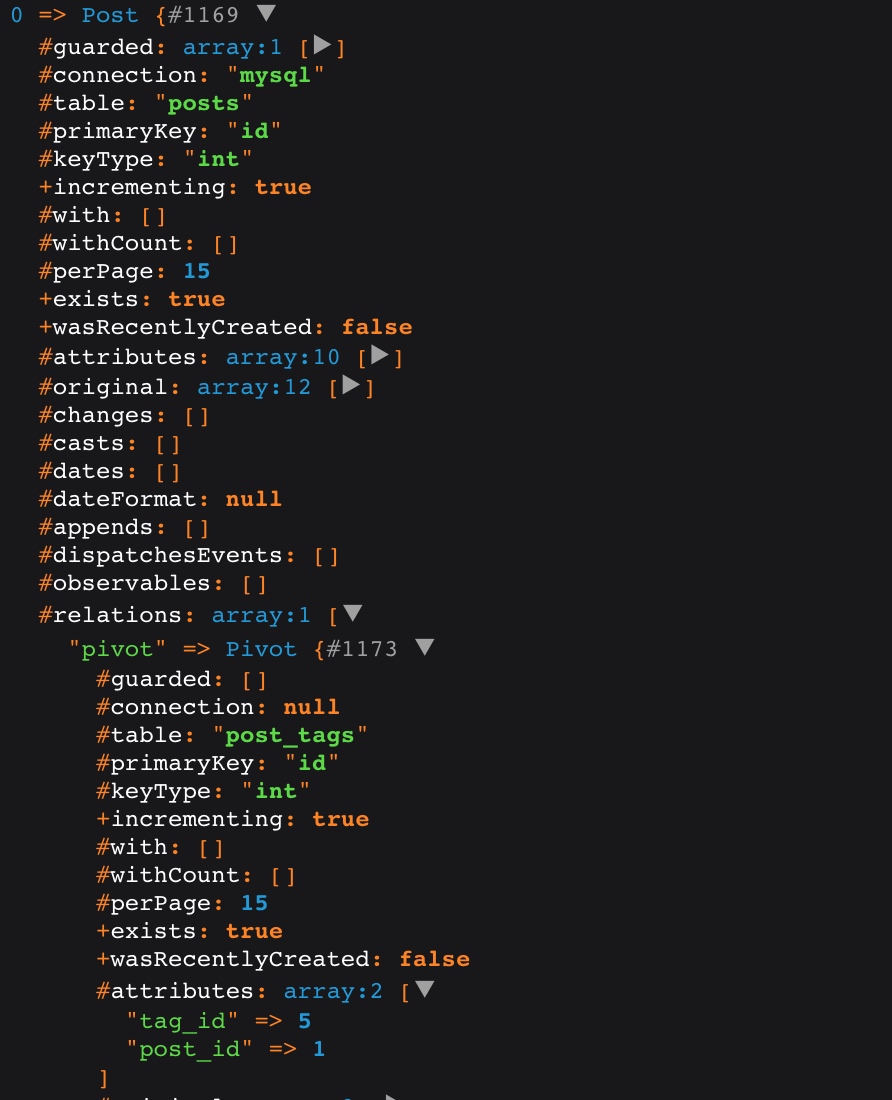The image size is (892, 1100).
Task: Click the "post_id" attribute key
Action: pyautogui.click(x=189, y=1049)
